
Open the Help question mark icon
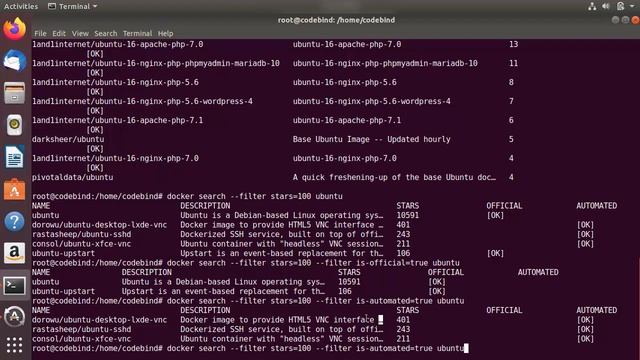(x=14, y=222)
